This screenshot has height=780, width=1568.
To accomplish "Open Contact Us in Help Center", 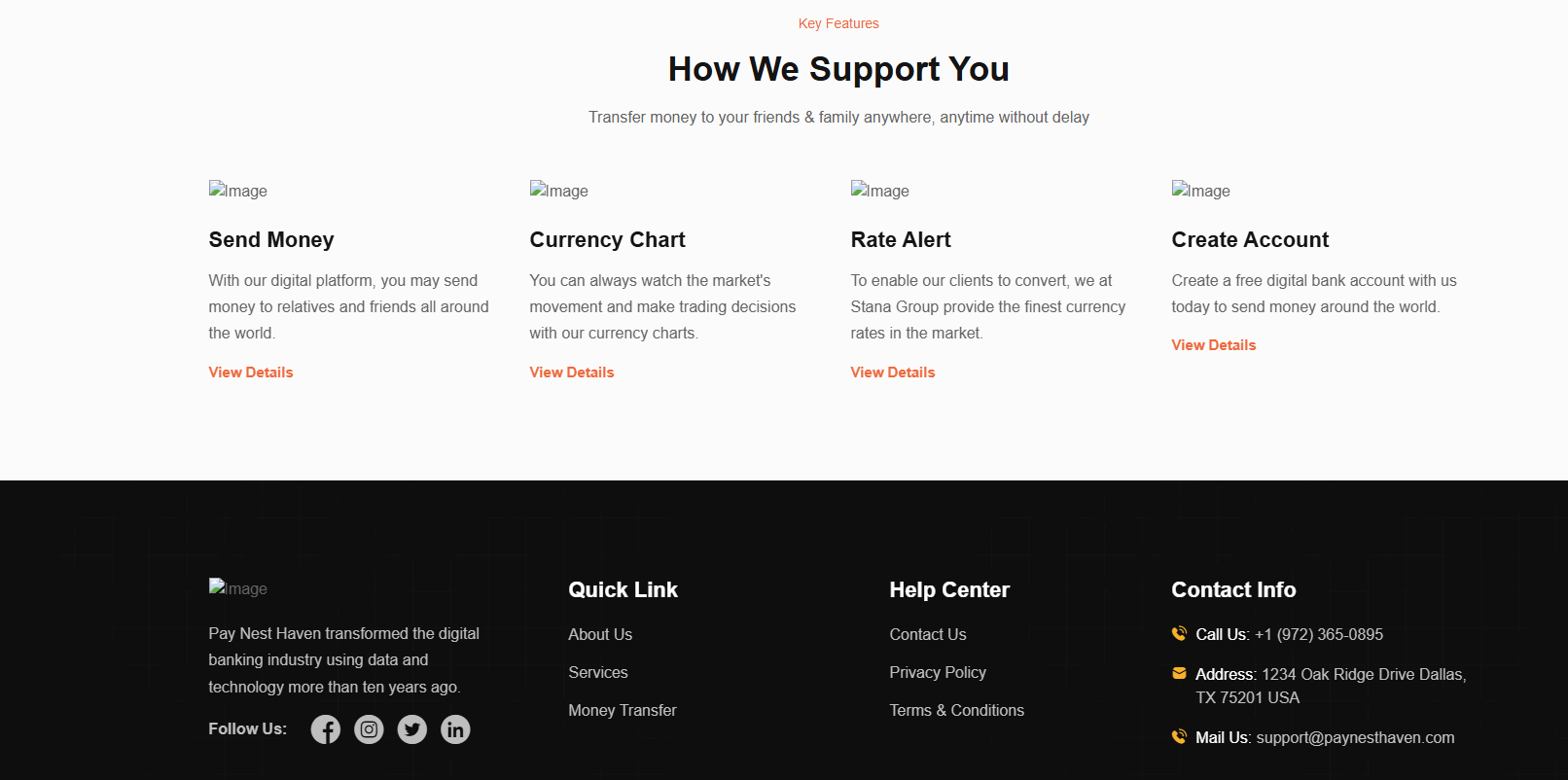I will tap(928, 634).
